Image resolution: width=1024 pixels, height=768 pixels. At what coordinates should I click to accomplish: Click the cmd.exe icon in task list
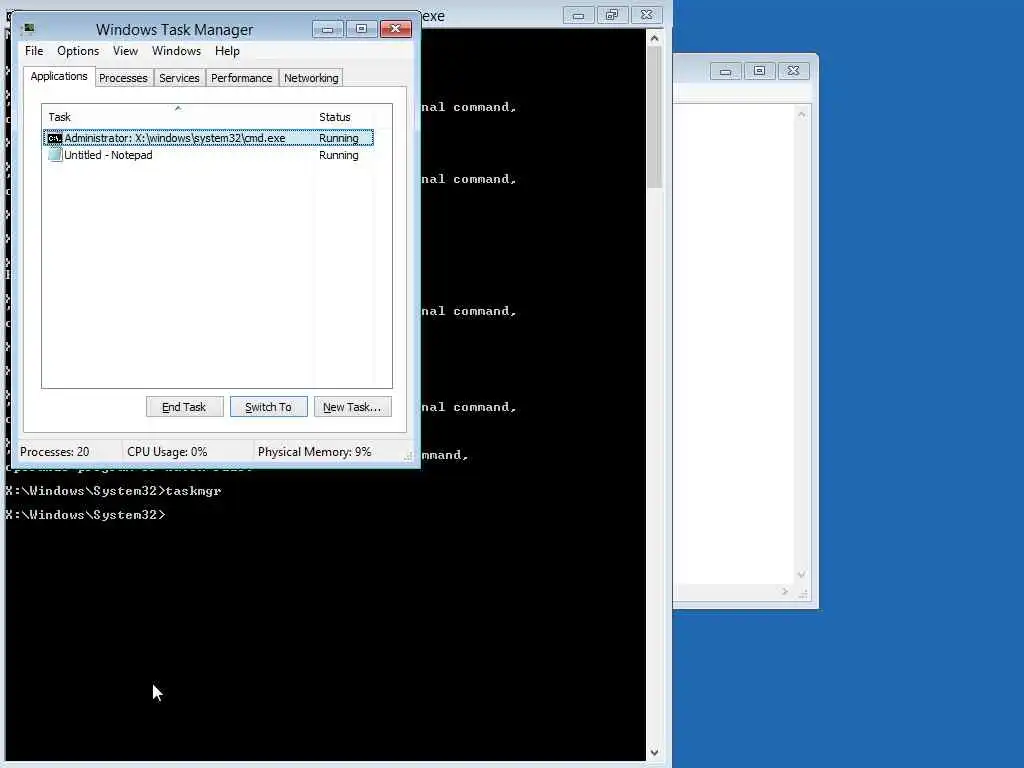(x=55, y=138)
